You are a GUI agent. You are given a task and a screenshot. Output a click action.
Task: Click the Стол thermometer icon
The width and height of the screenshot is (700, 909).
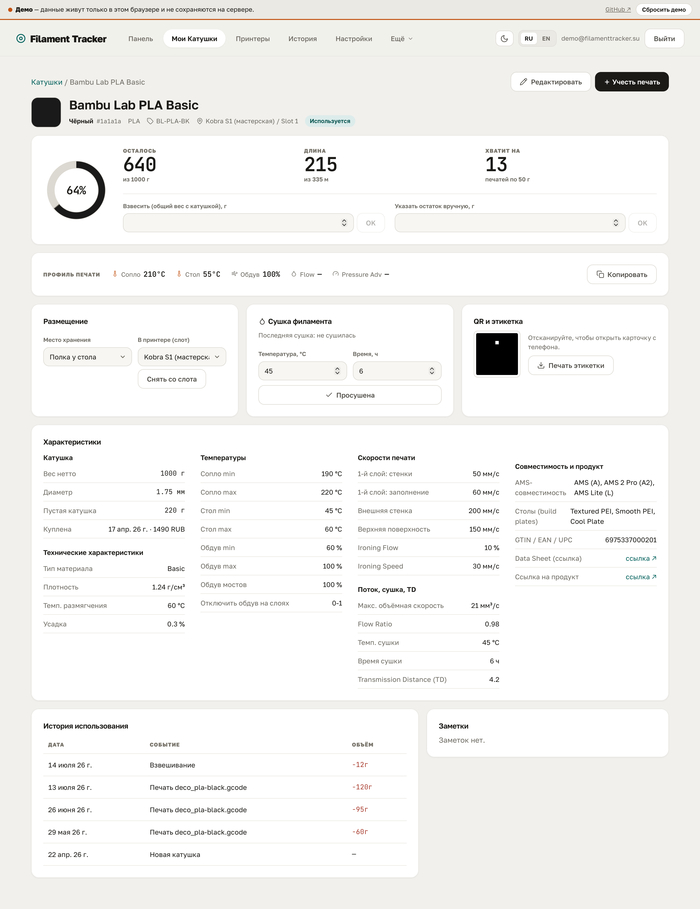coord(179,274)
